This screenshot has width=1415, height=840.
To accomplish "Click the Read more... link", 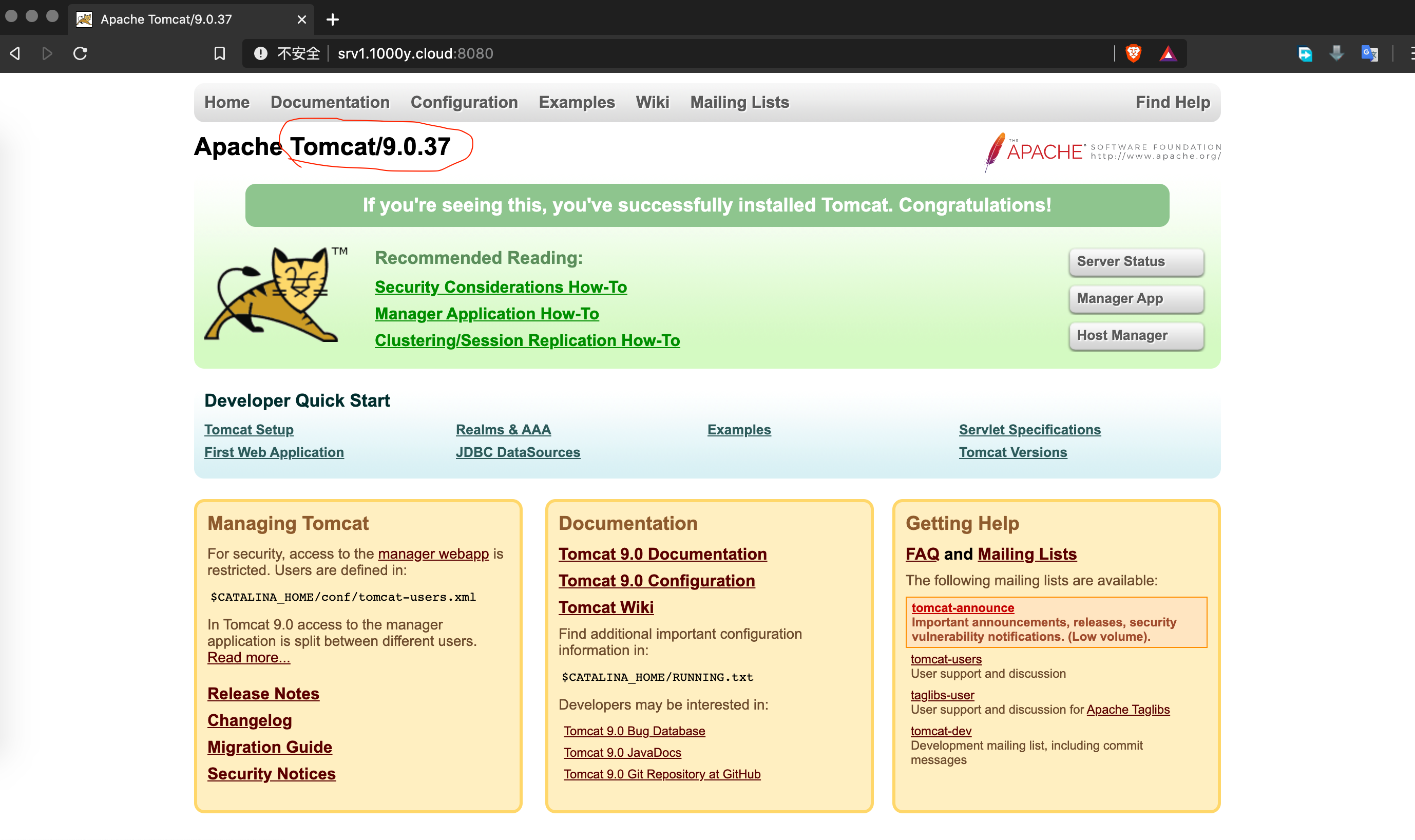I will point(248,657).
